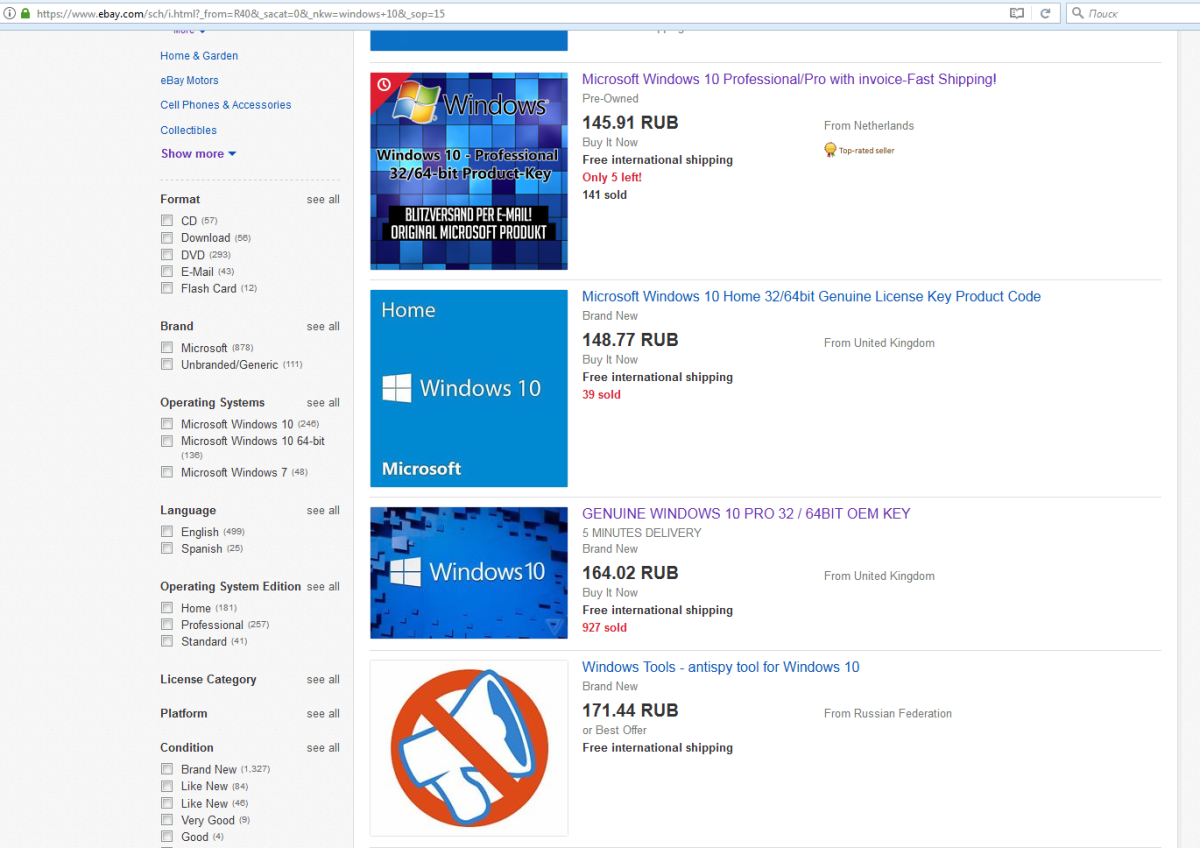
Task: Expand Format options via see all
Action: pos(323,200)
